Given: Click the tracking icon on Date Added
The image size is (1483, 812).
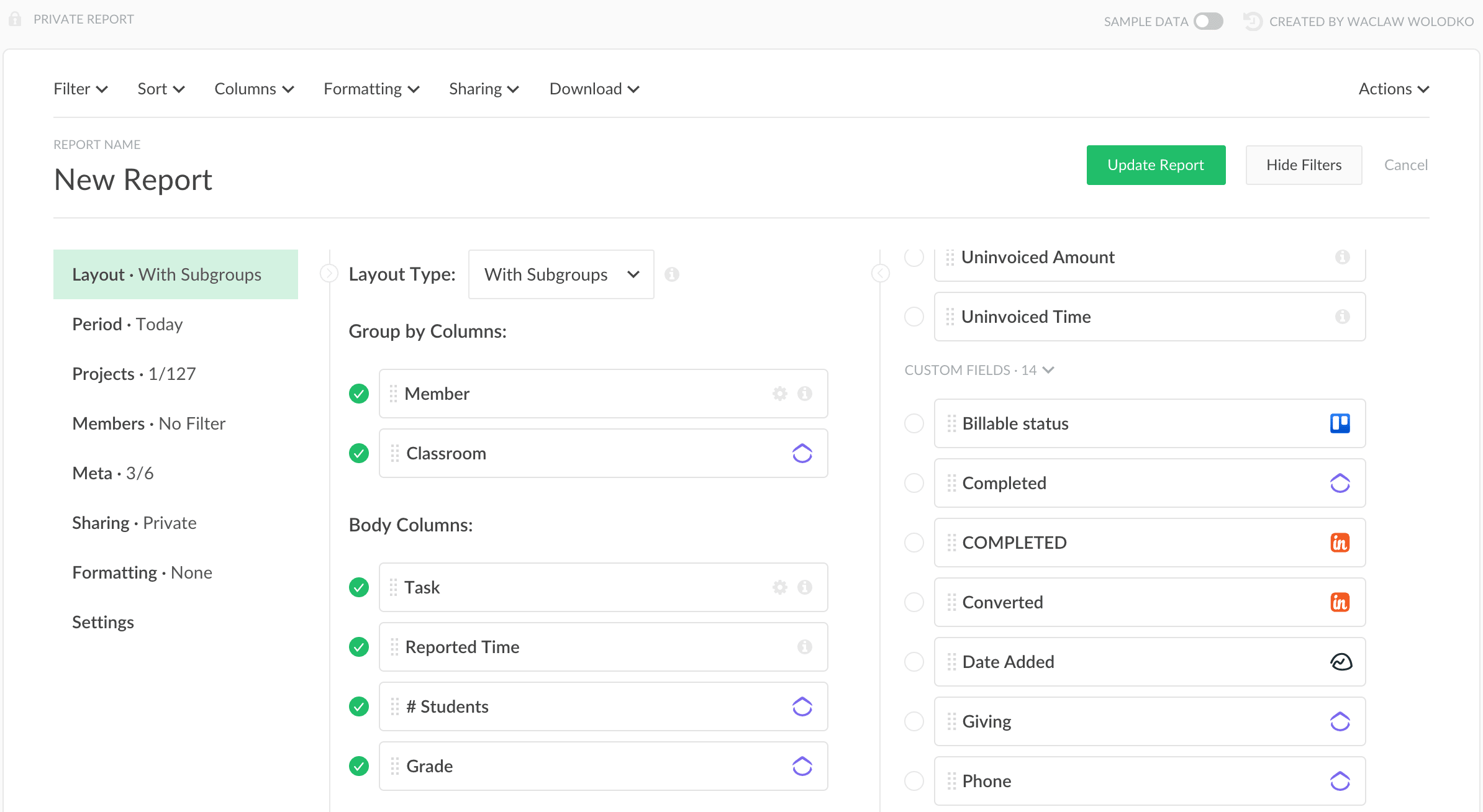Looking at the screenshot, I should coord(1341,662).
